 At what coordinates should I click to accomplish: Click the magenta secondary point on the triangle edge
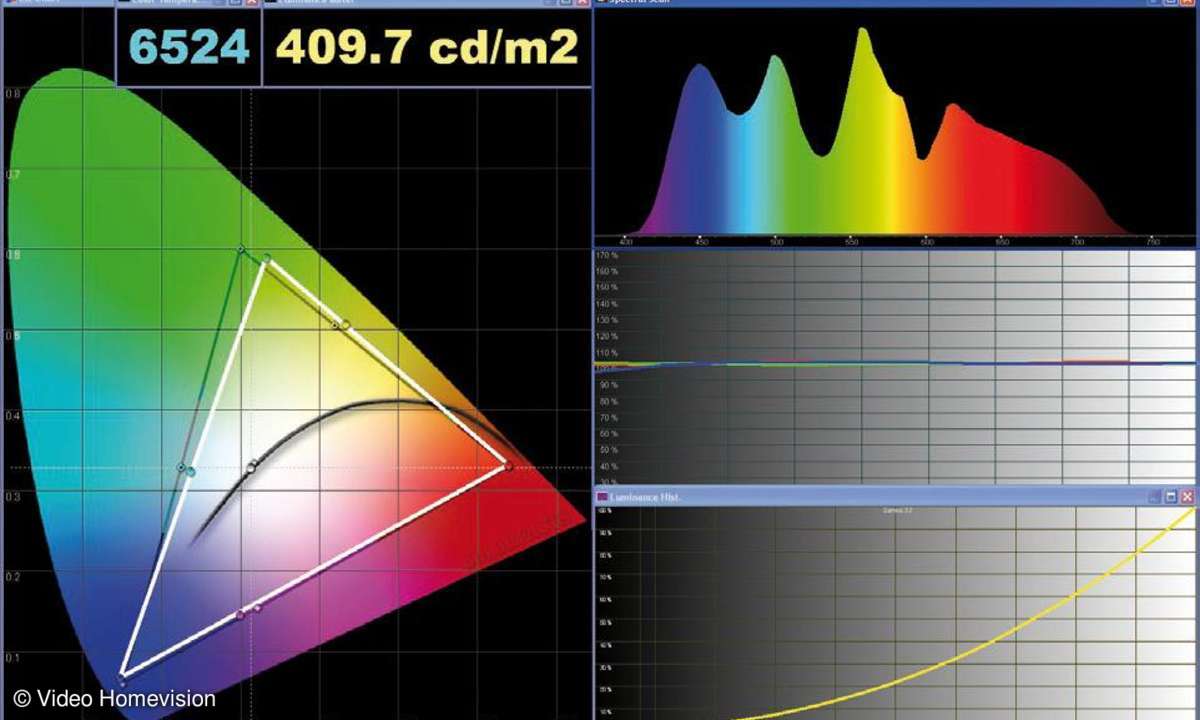240,614
